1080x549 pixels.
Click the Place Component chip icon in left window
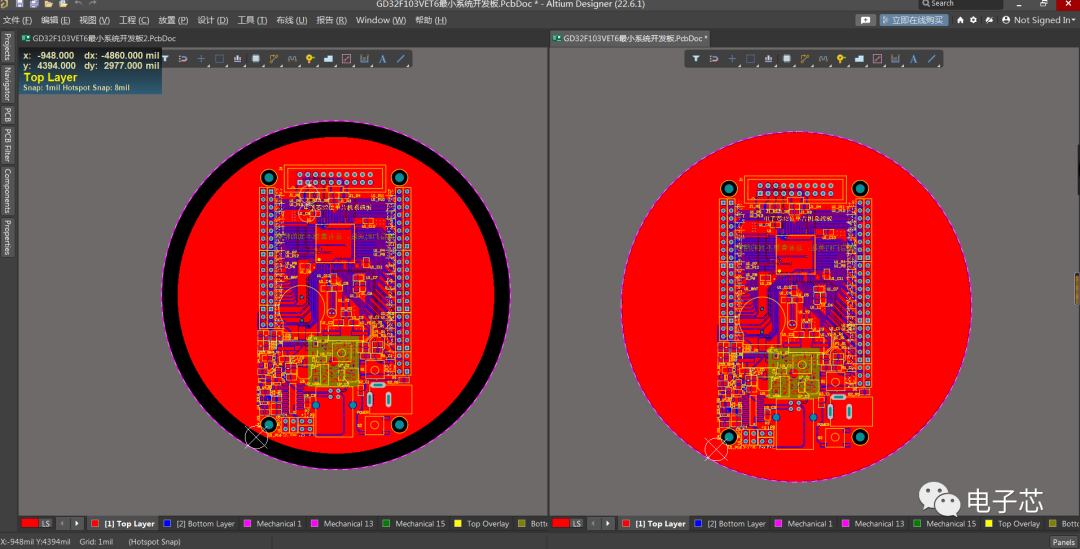(x=256, y=59)
